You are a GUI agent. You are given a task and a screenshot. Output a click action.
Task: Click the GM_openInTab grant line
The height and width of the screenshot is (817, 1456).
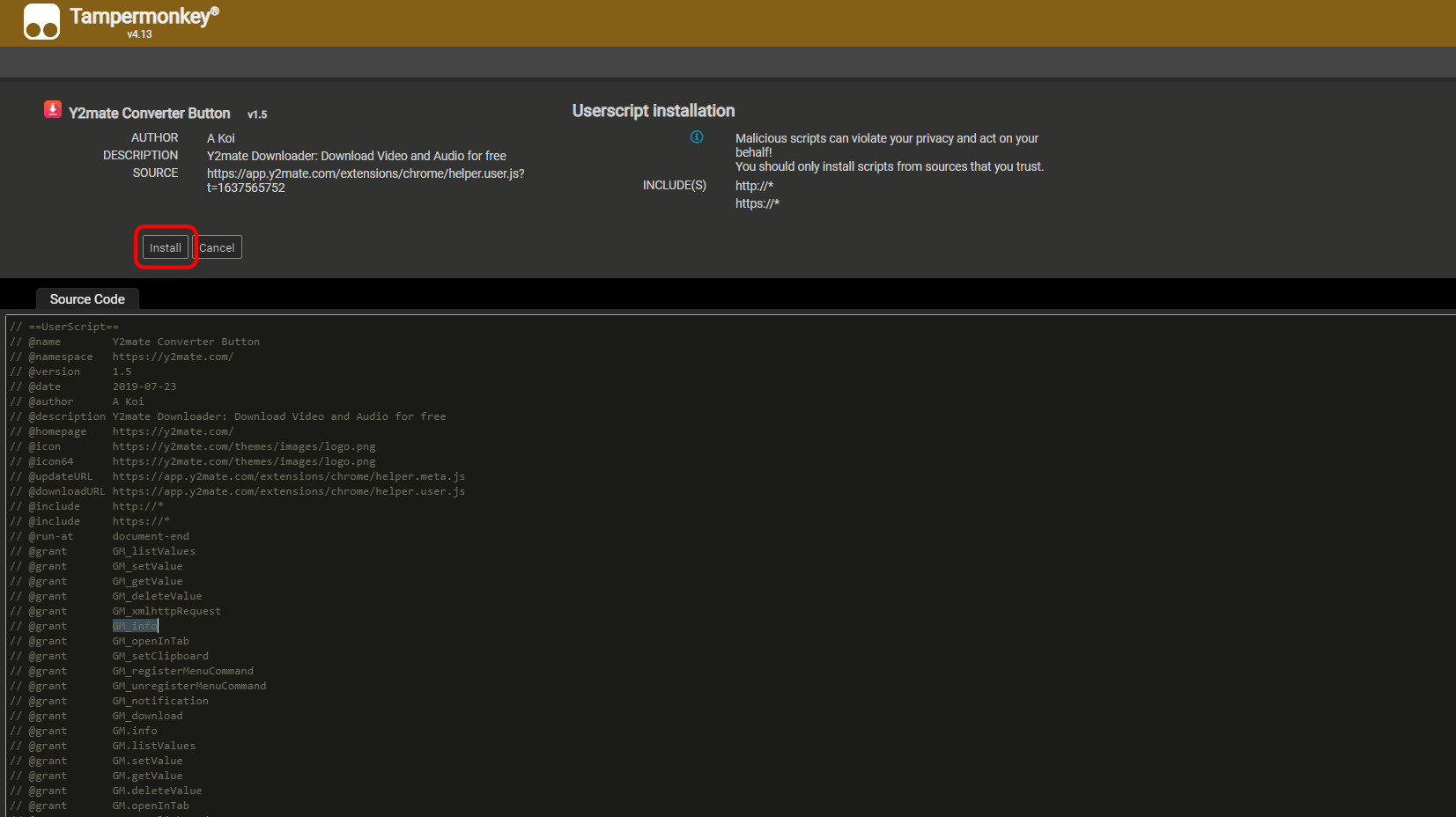coord(100,641)
